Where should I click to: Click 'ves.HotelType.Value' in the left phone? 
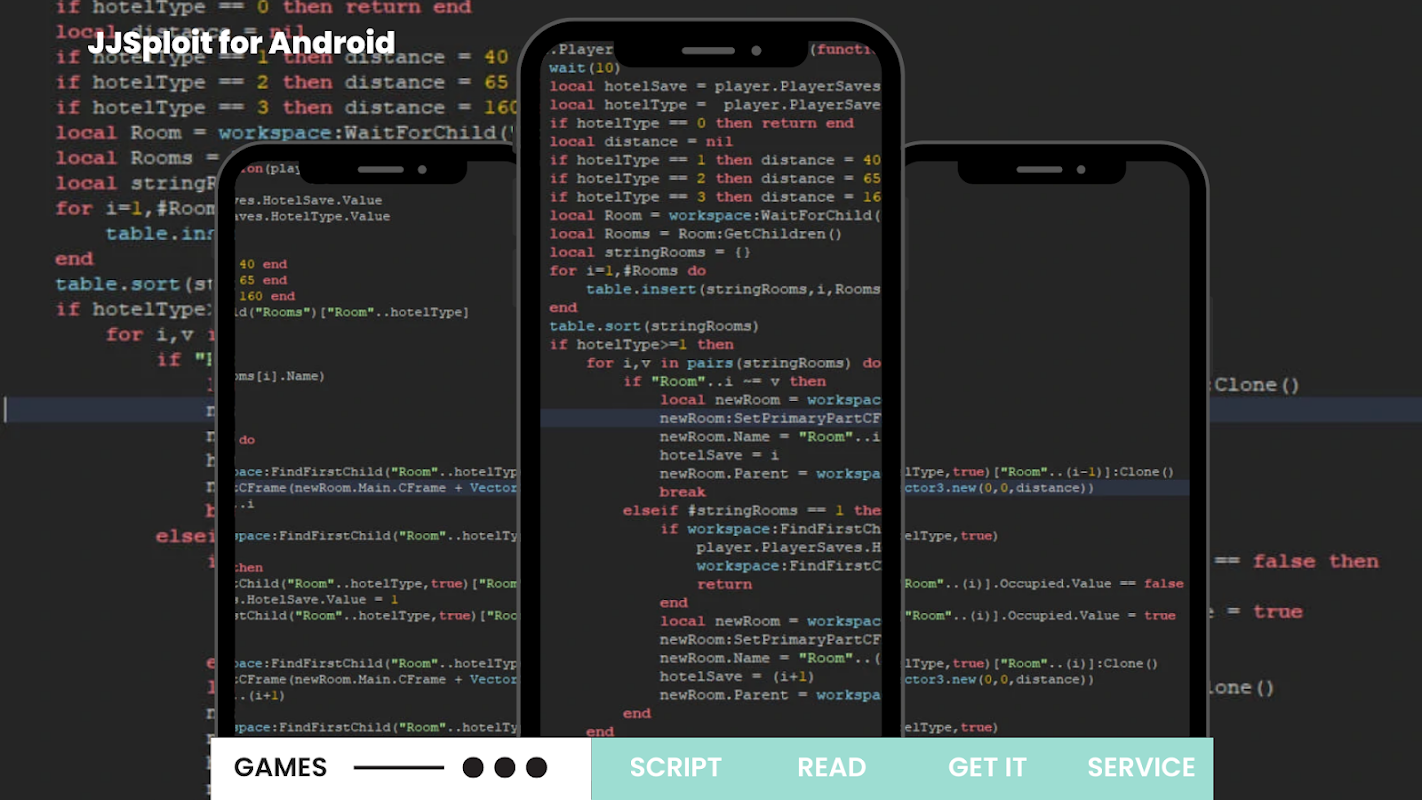(311, 216)
